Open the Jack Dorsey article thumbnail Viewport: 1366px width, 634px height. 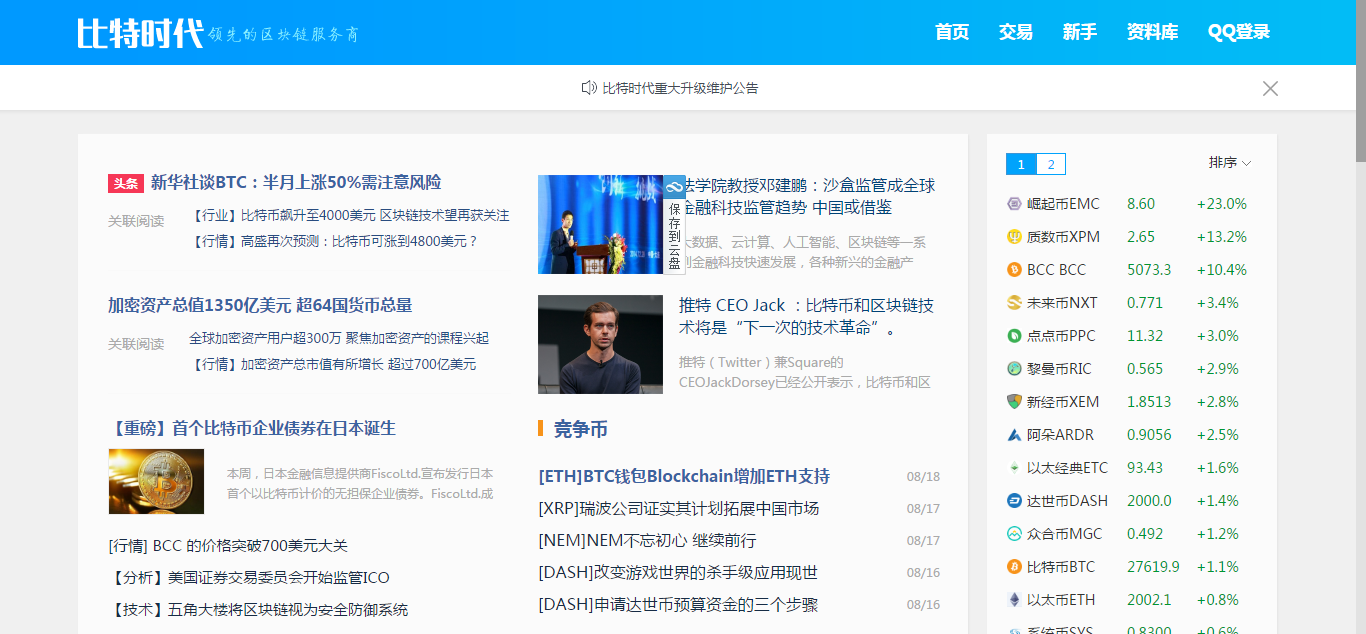pyautogui.click(x=600, y=344)
